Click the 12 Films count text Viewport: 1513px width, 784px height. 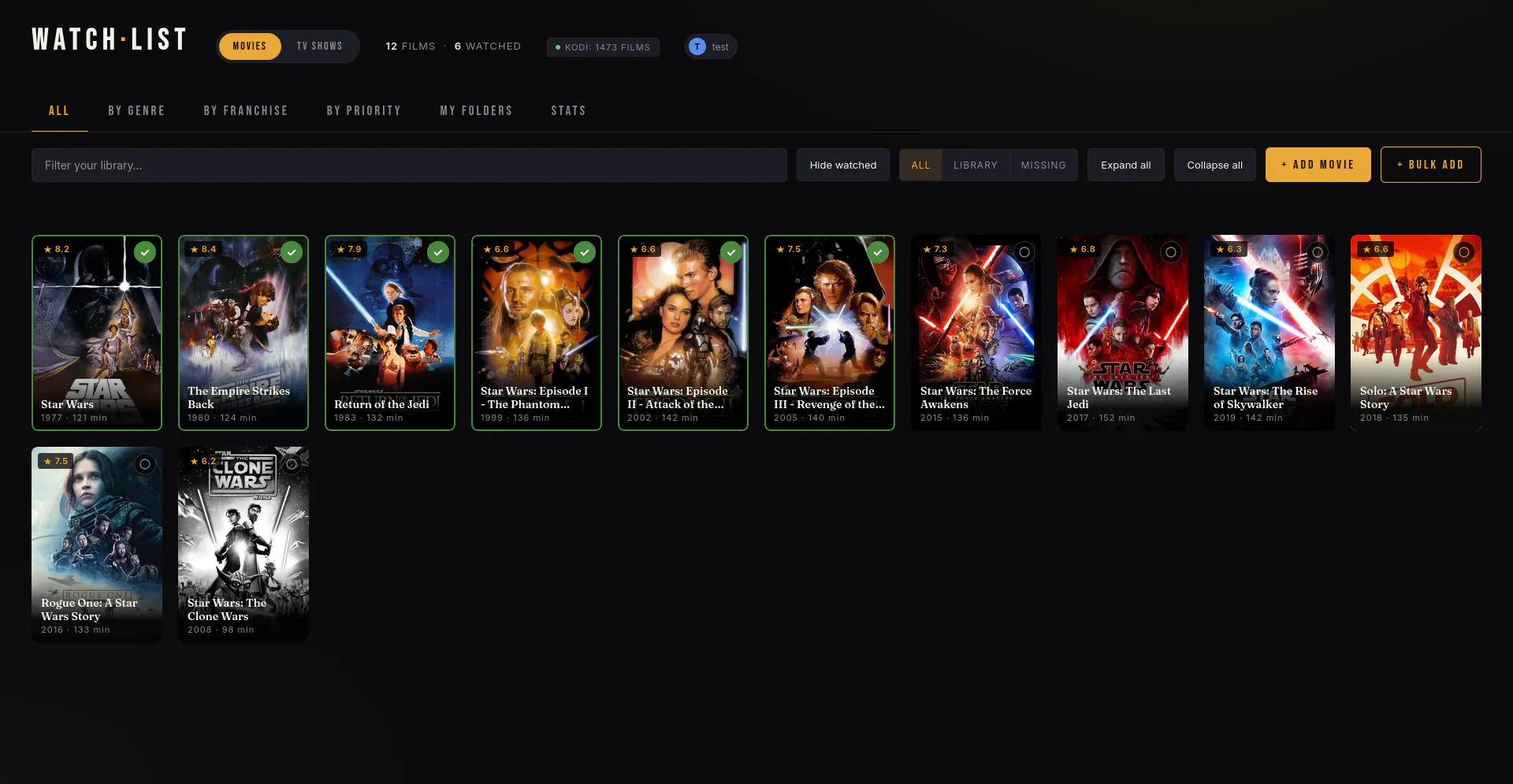coord(411,46)
